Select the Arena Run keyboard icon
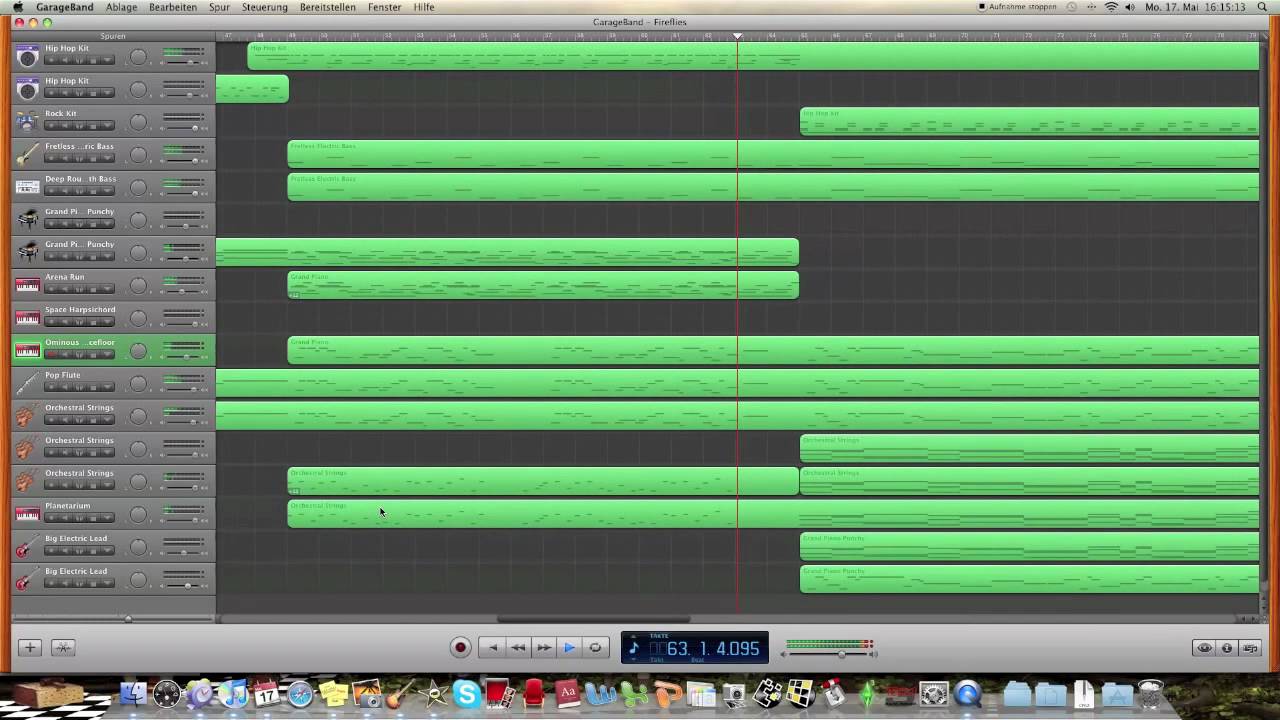Image resolution: width=1280 pixels, height=720 pixels. pos(27,285)
